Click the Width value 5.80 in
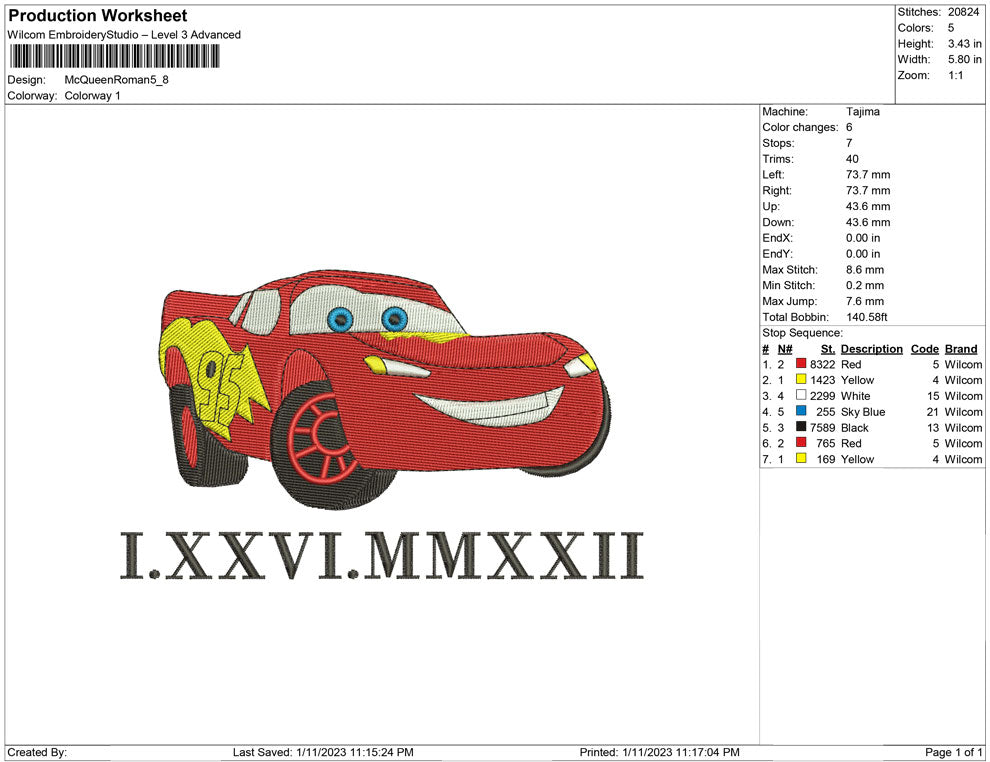990x762 pixels. pyautogui.click(x=964, y=59)
